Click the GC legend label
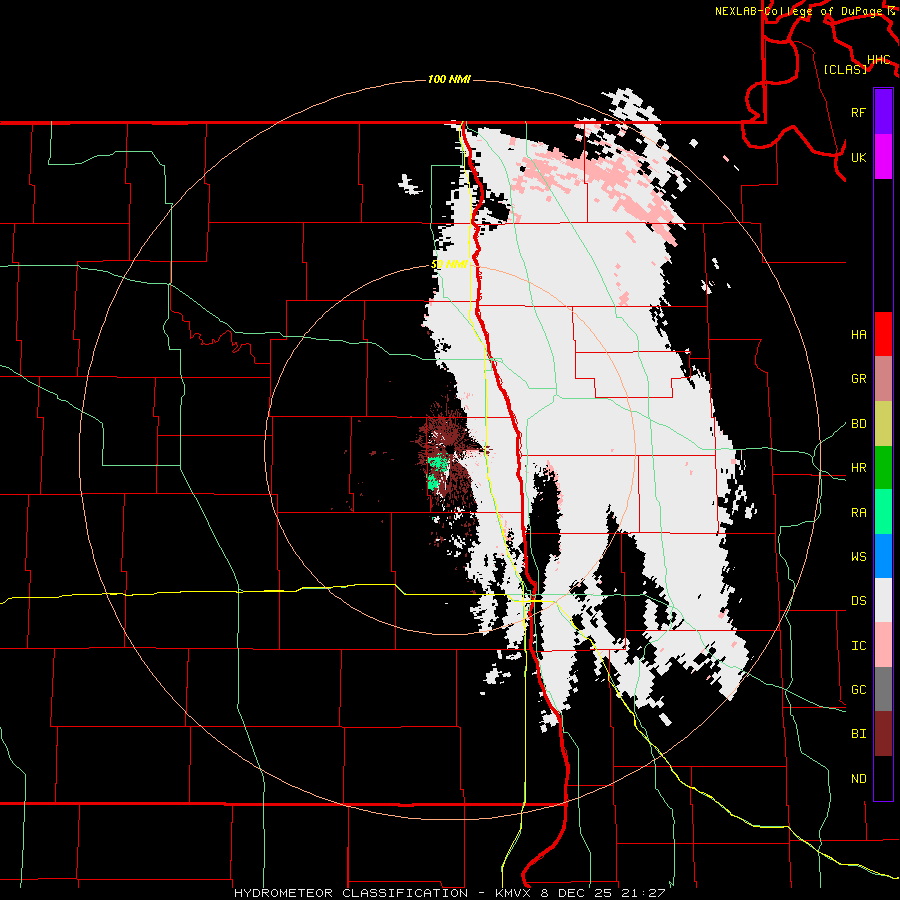This screenshot has width=900, height=900. (x=858, y=690)
